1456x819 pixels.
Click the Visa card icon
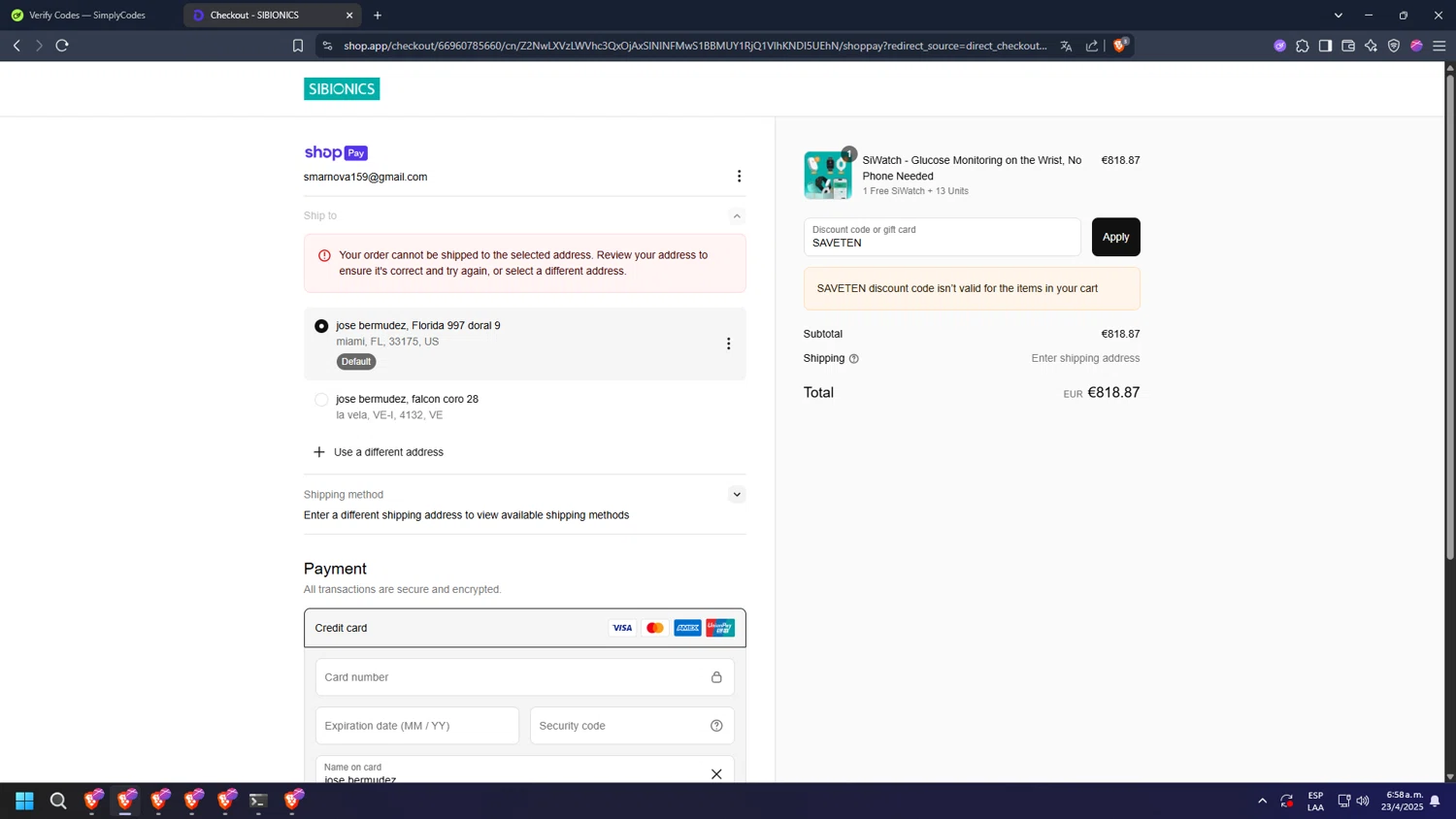pos(622,628)
